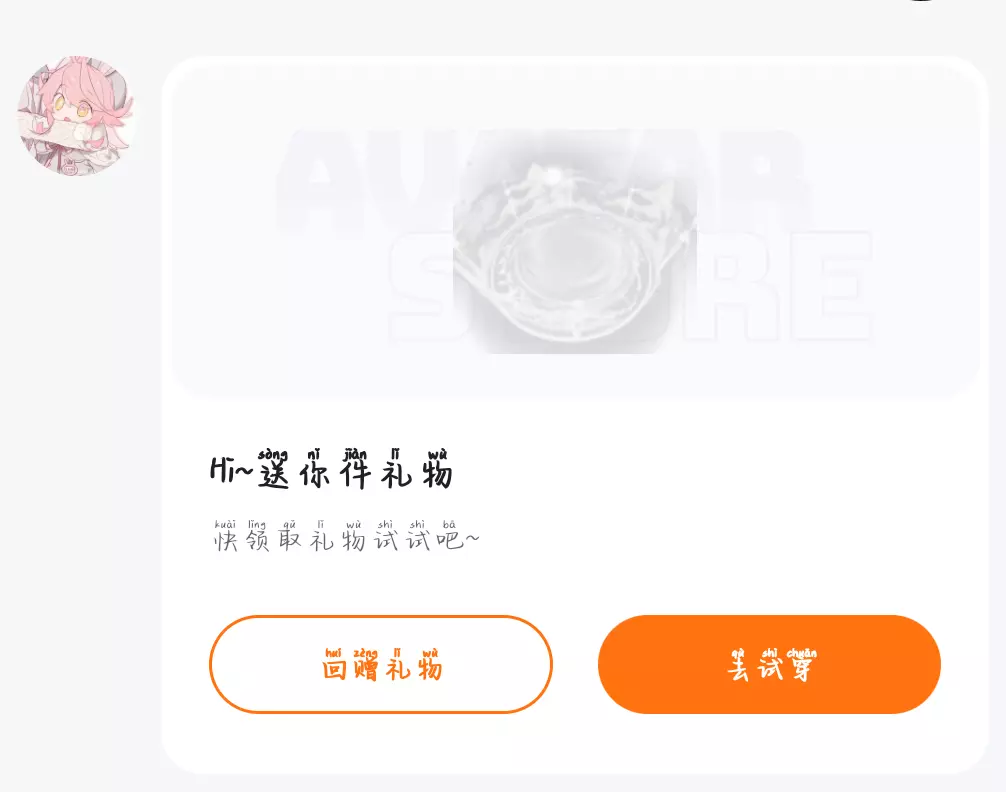The width and height of the screenshot is (1006, 792).
Task: Click the 回赠礼物 return gift button
Action: coord(381,664)
